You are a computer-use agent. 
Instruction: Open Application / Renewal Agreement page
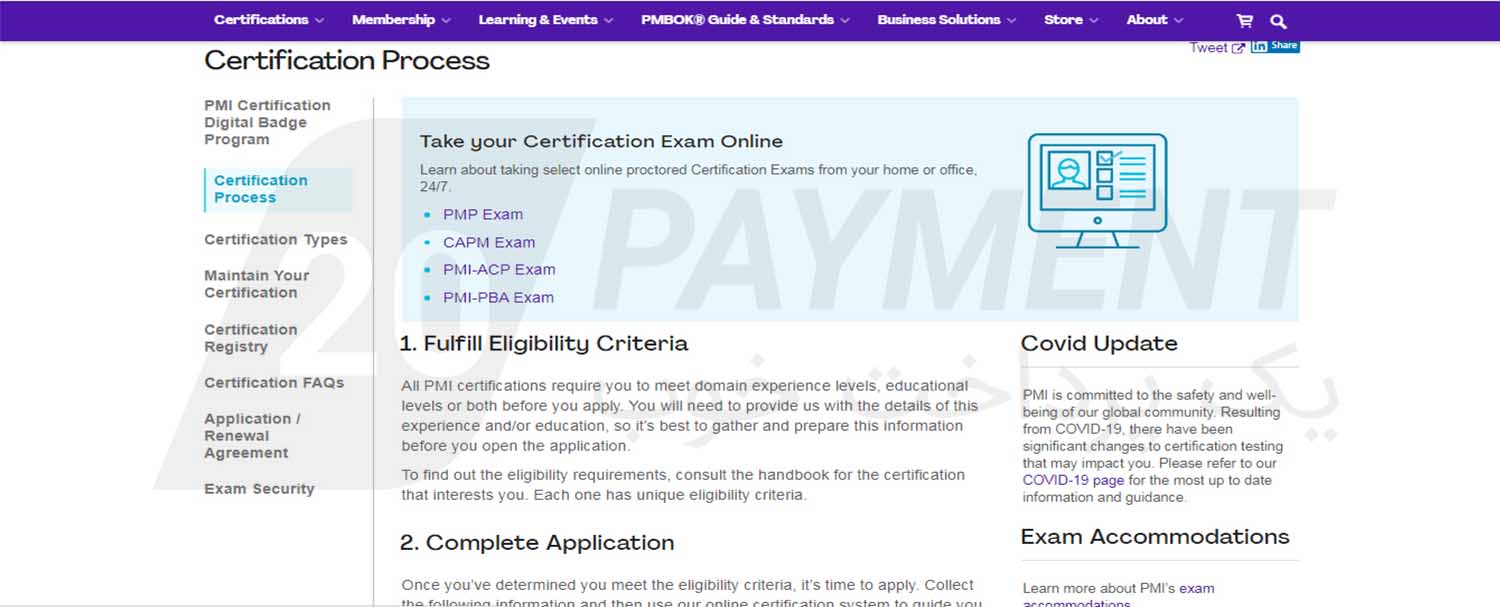(x=252, y=436)
